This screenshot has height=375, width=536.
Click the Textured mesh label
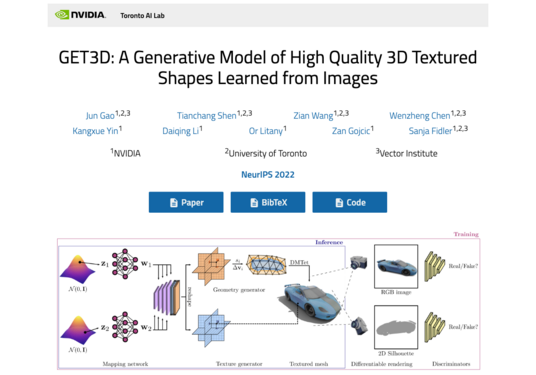pyautogui.click(x=309, y=364)
